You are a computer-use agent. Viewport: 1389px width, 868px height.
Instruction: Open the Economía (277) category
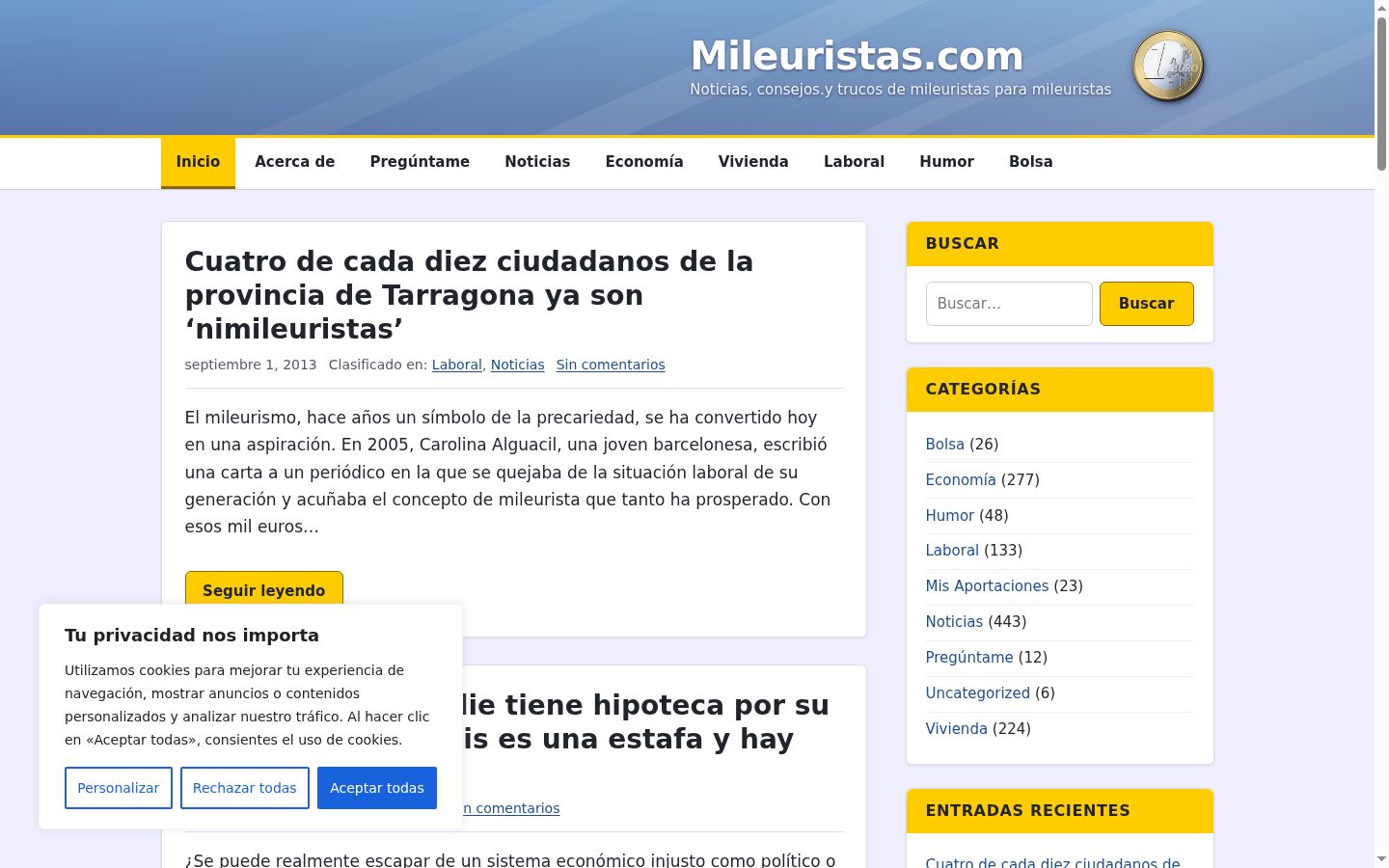click(961, 480)
